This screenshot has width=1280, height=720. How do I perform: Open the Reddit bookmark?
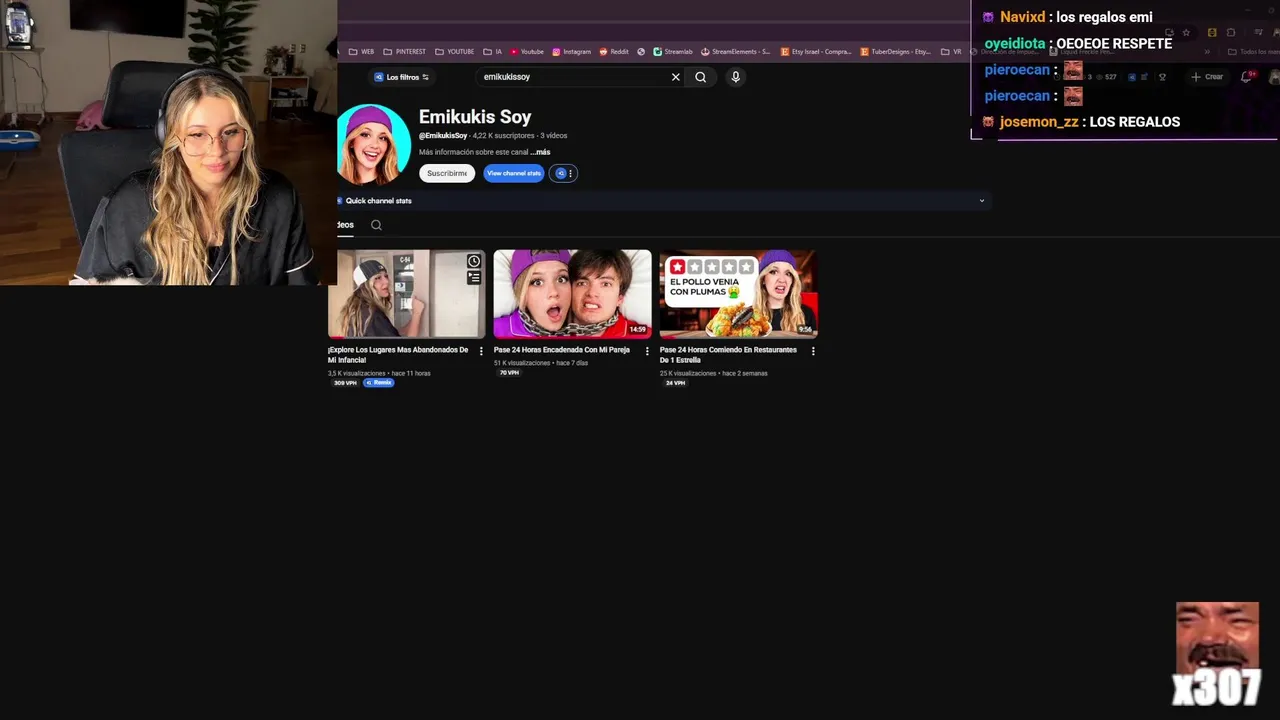click(x=614, y=52)
